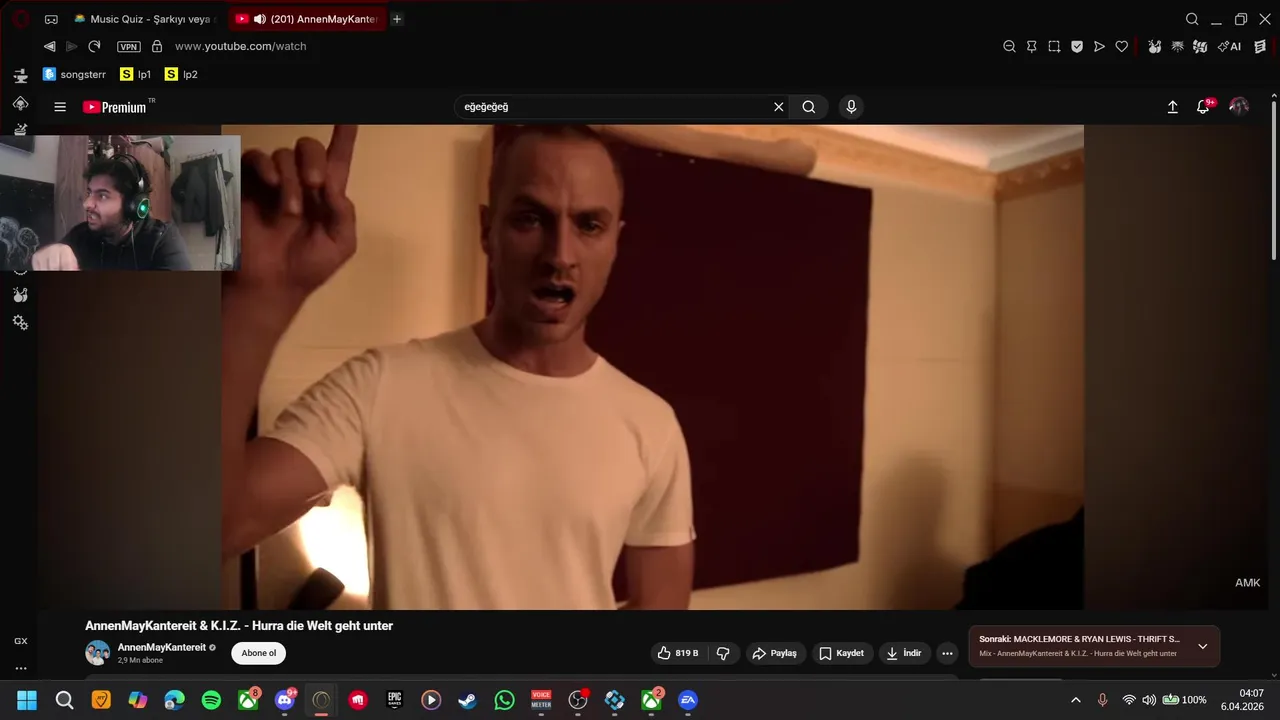1280x720 pixels.
Task: View site security via the lock icon
Action: pos(157,46)
